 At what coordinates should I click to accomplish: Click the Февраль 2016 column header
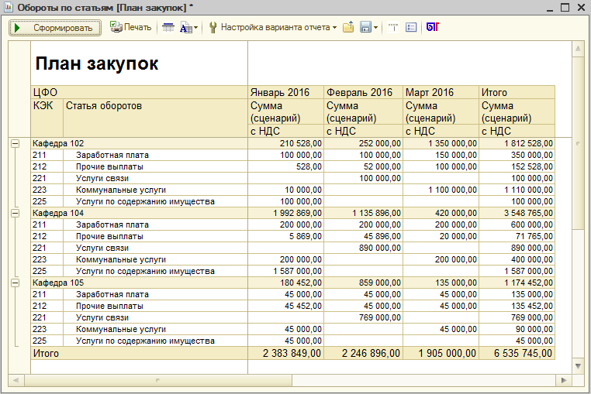pyautogui.click(x=363, y=92)
